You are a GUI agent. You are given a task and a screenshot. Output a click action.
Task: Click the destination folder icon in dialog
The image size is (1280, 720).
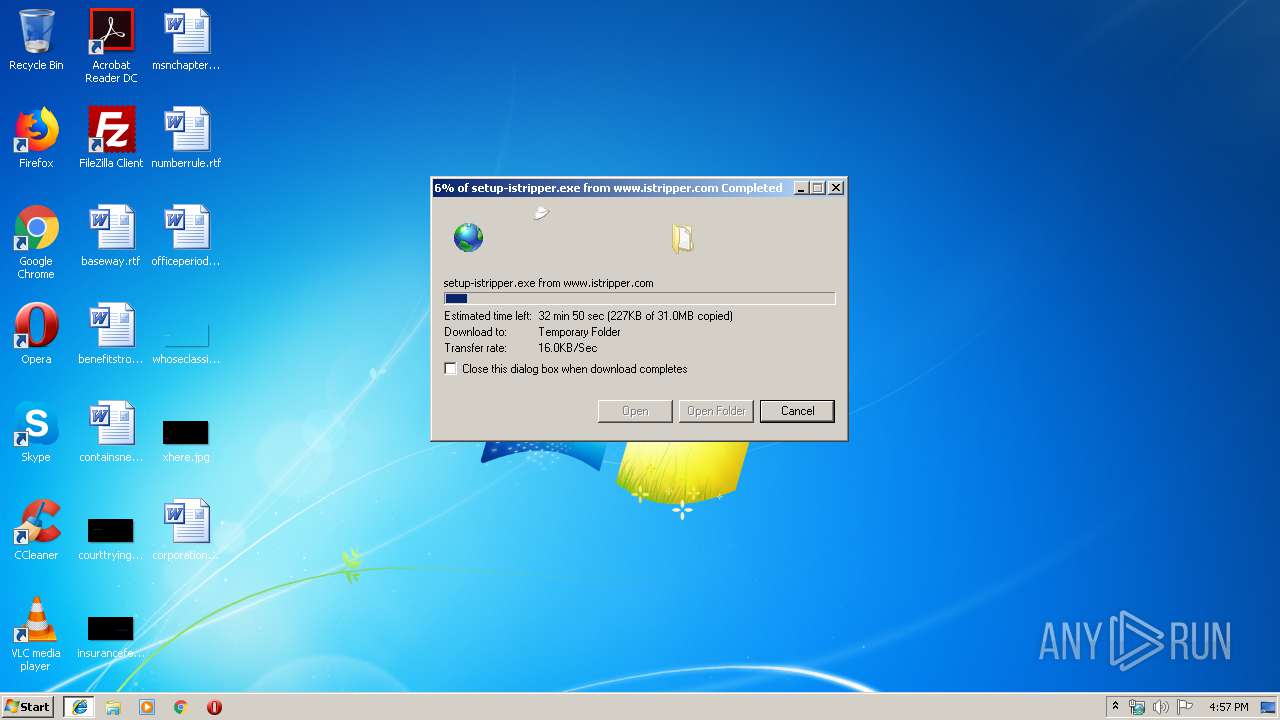(683, 238)
